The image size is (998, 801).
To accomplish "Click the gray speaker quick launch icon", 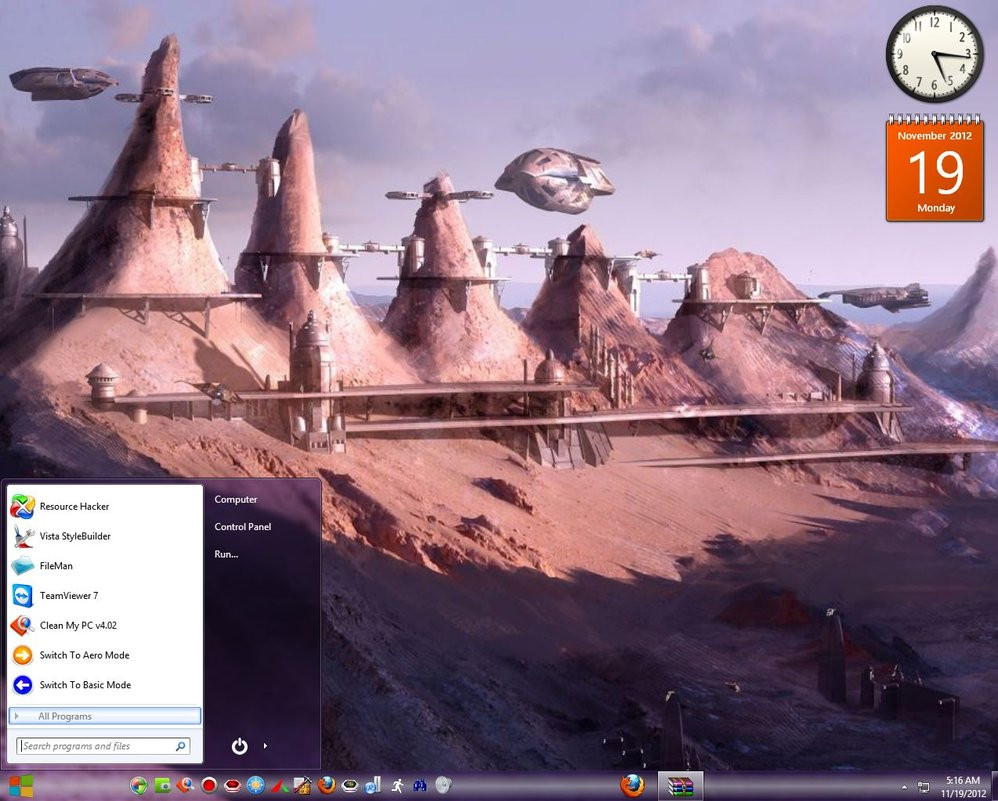I will [x=443, y=786].
